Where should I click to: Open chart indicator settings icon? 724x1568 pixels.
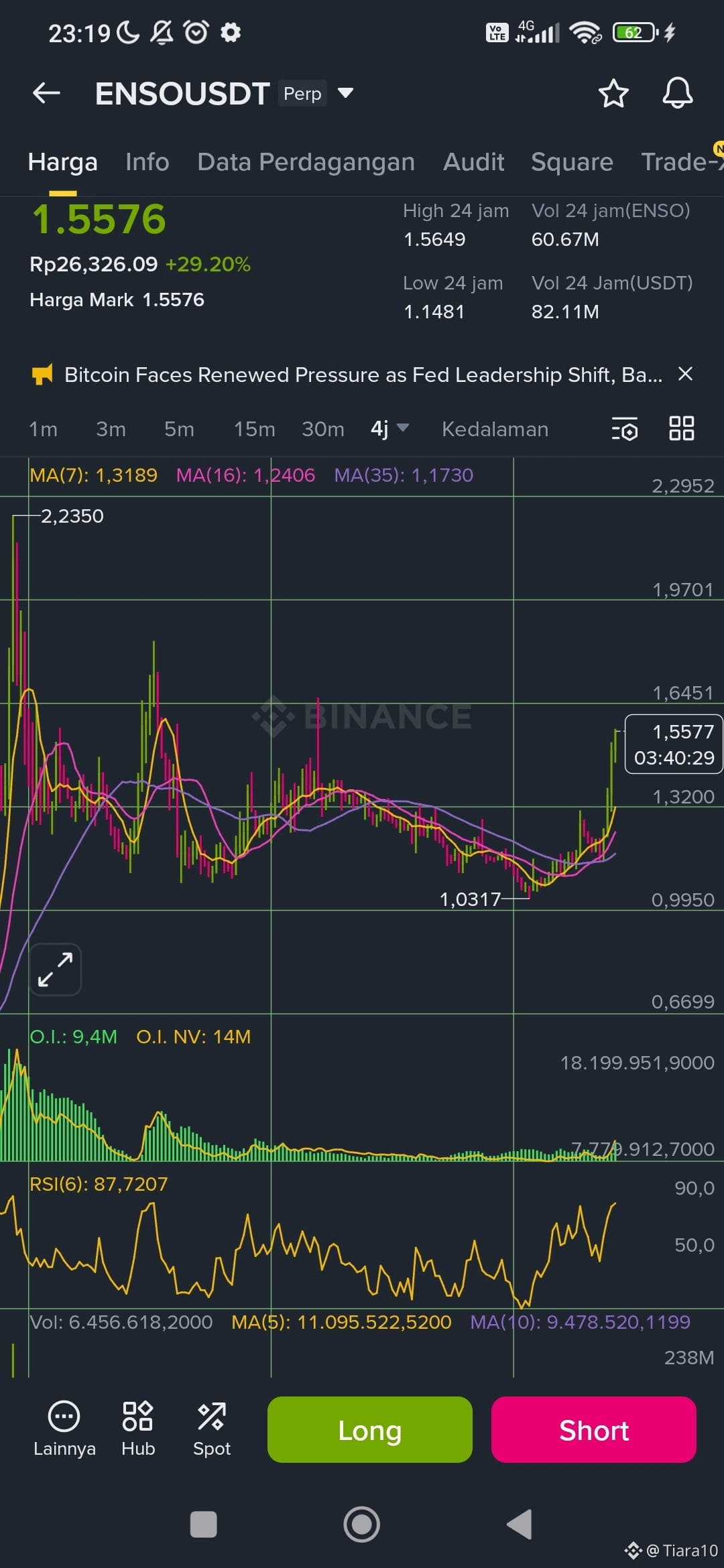coord(625,429)
